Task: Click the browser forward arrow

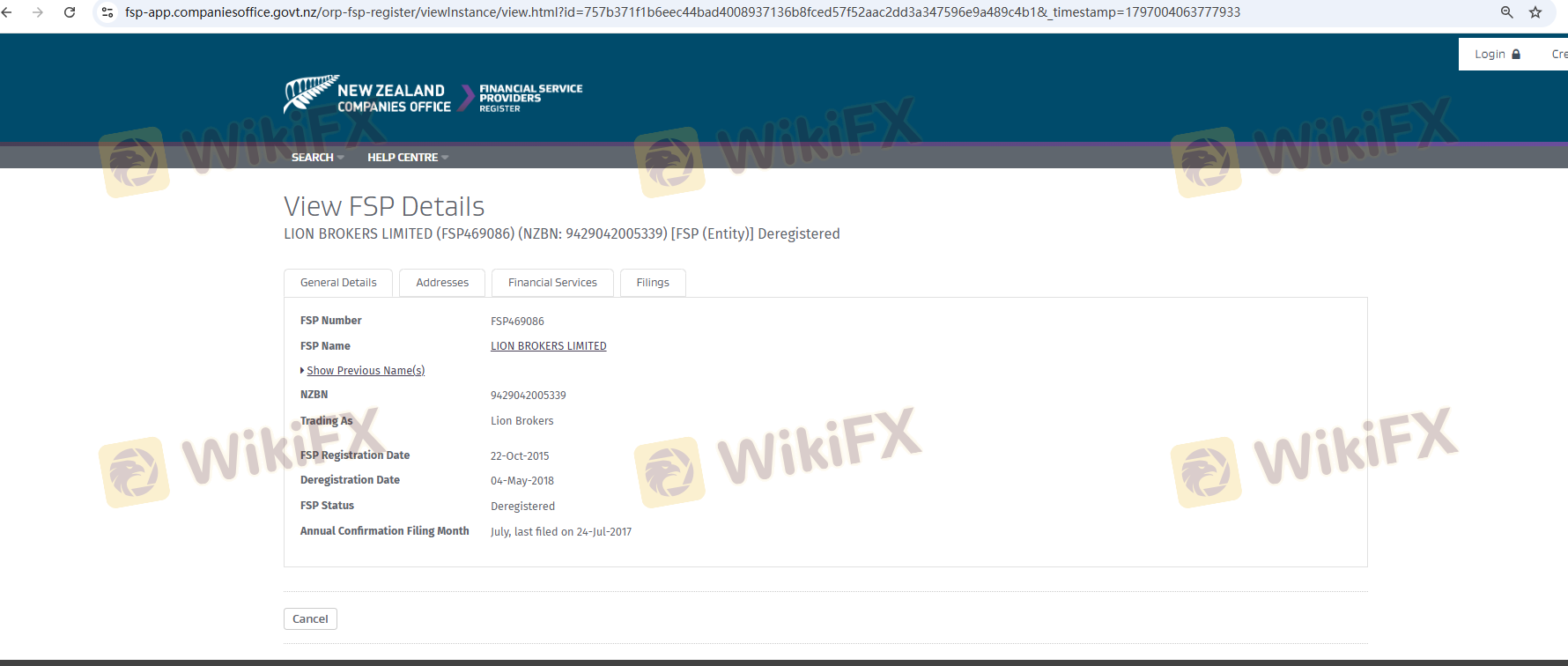Action: [x=37, y=12]
